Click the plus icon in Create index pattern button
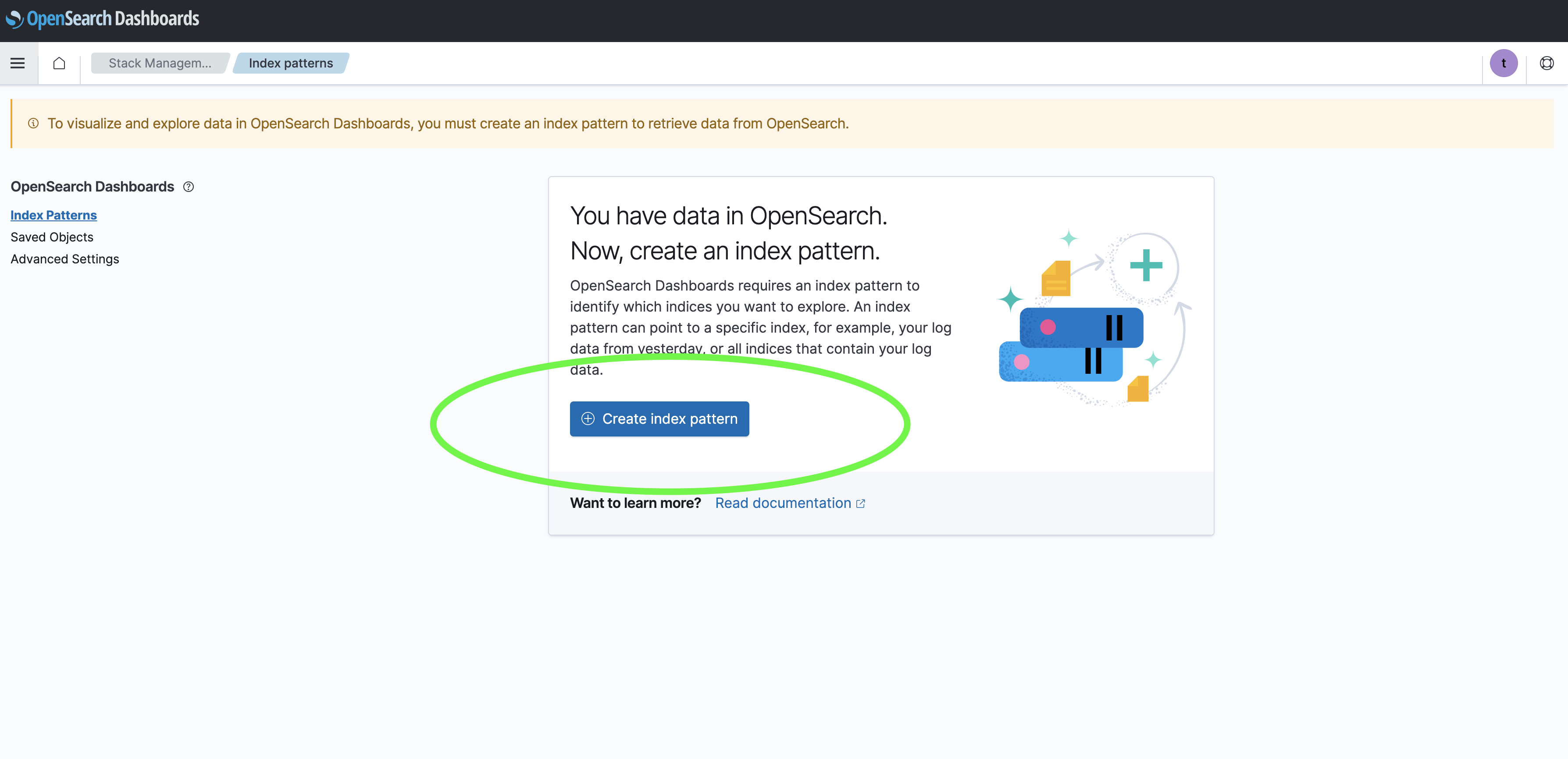 588,419
